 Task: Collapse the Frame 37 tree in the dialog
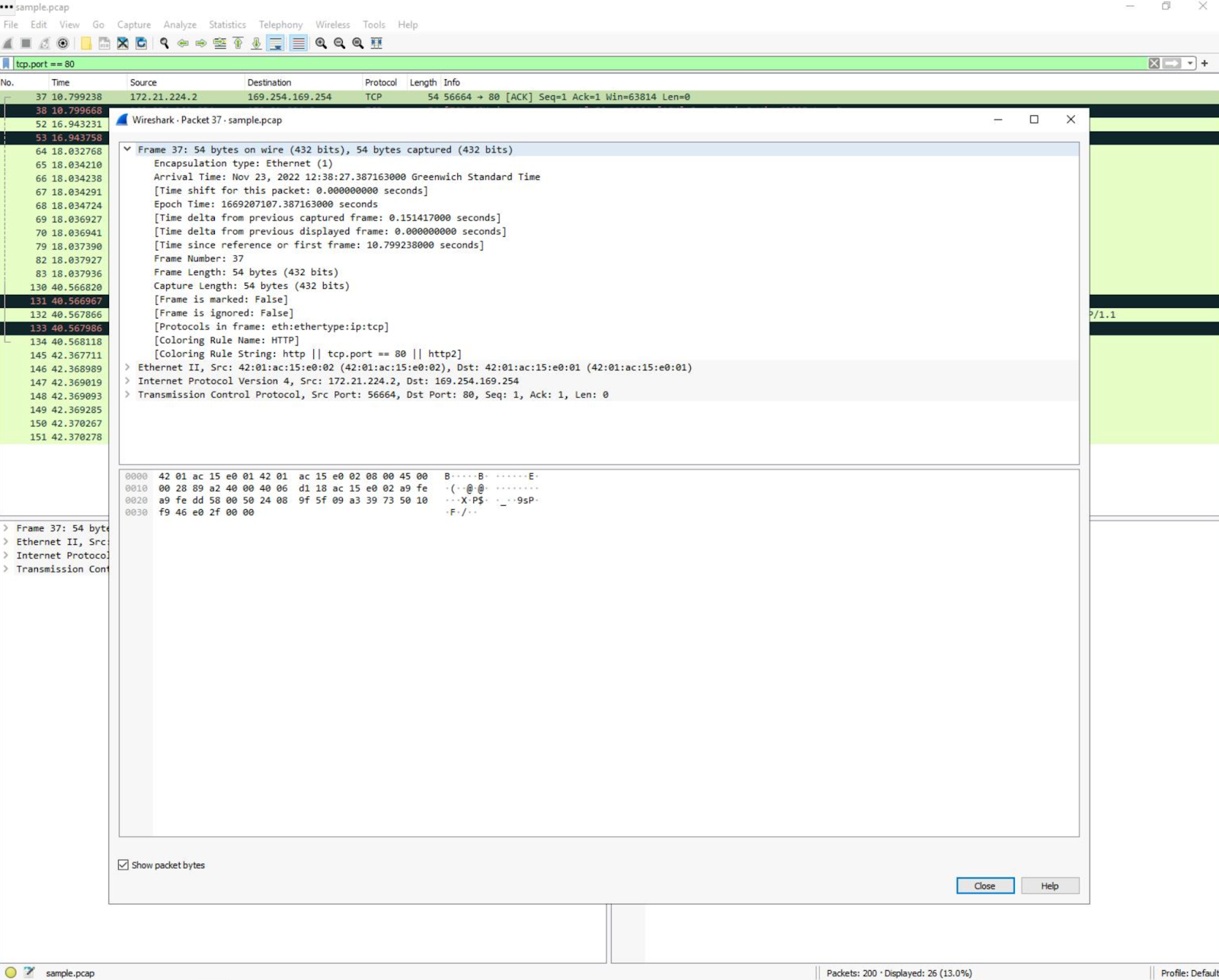127,149
